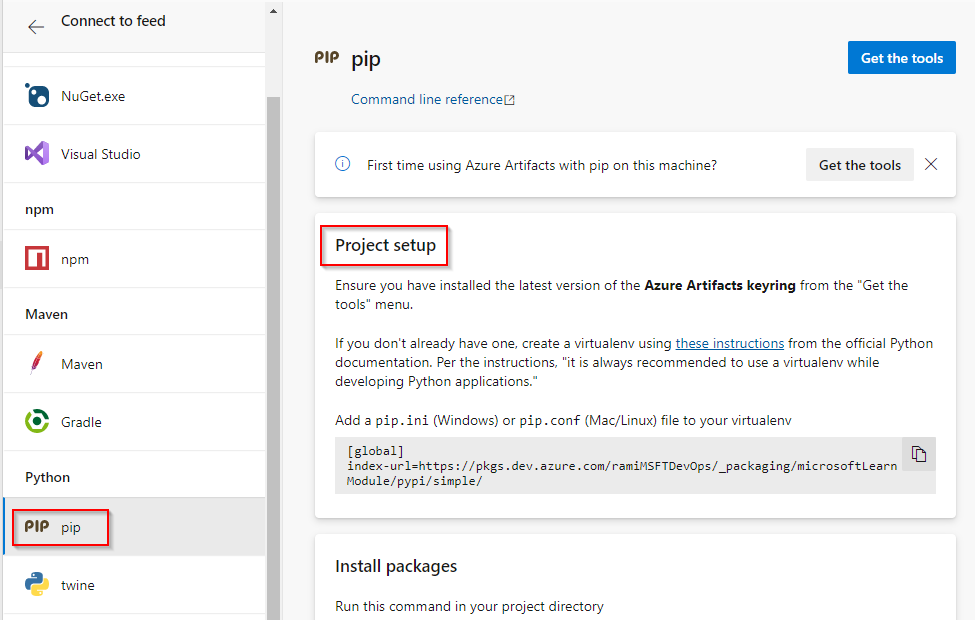This screenshot has width=975, height=620.
Task: Copy the pip.ini configuration to clipboard
Action: 918,453
